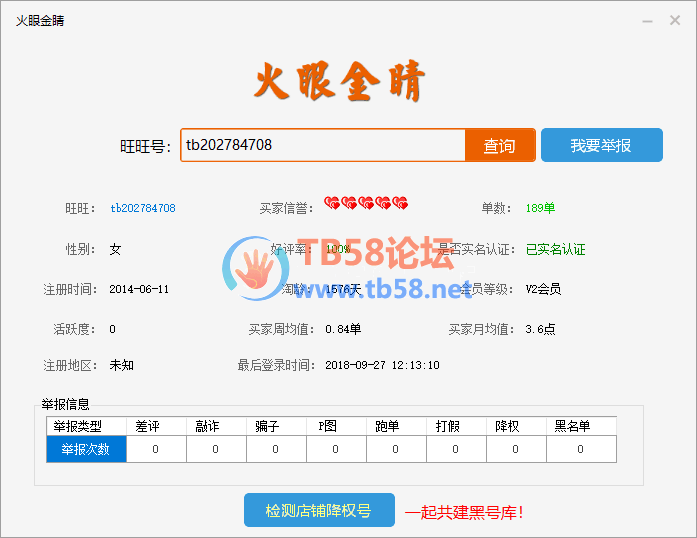Viewport: 697px width, 538px height.
Task: Open the blue tb202784708 旺旺 link
Action: point(142,208)
